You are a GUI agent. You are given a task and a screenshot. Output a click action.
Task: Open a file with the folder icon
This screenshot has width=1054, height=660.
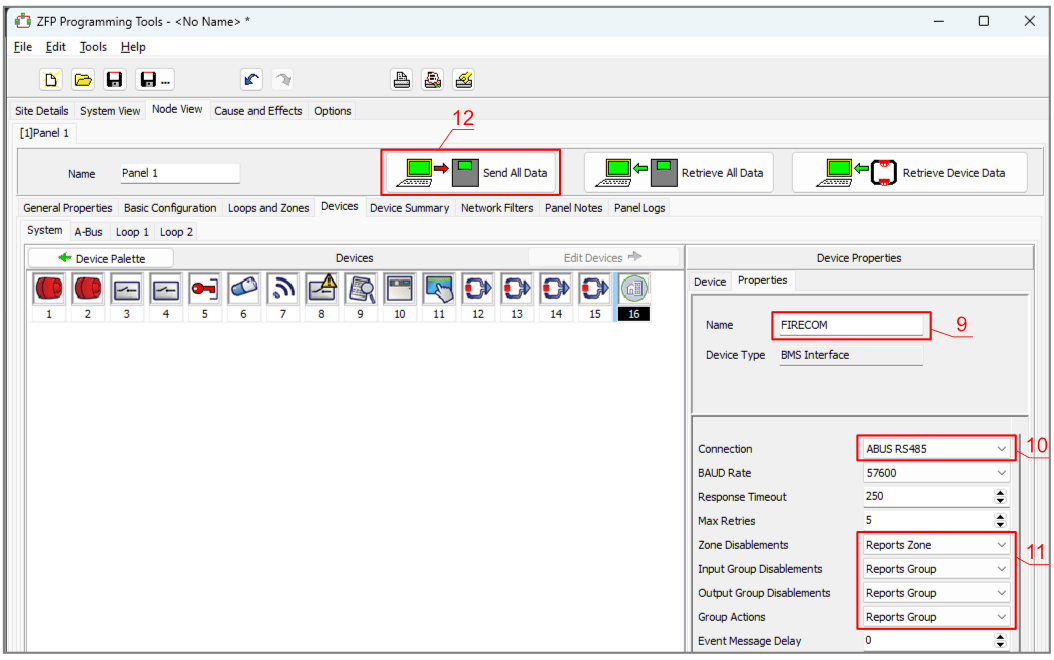pos(83,80)
